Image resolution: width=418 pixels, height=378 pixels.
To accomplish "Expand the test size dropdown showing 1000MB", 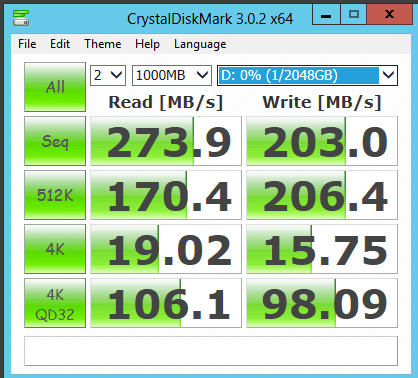I will click(172, 75).
